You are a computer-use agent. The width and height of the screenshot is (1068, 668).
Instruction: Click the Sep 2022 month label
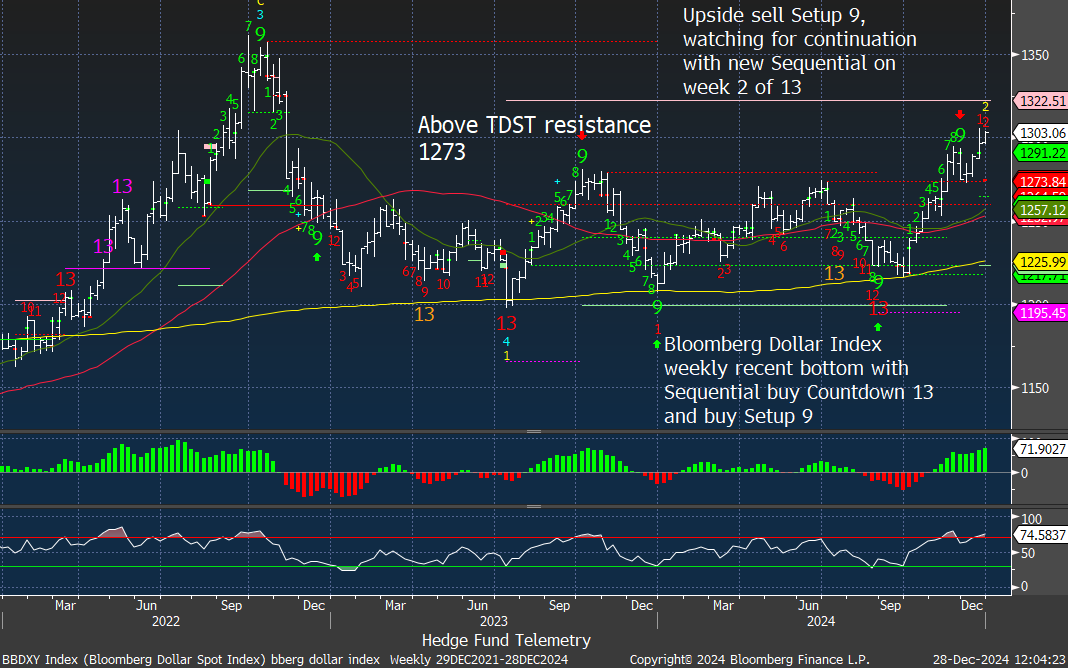pos(231,605)
